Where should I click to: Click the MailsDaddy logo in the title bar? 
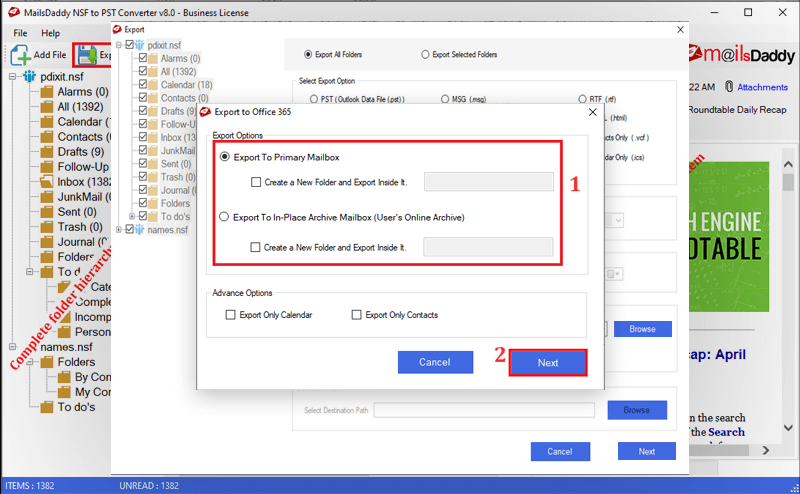pos(14,12)
